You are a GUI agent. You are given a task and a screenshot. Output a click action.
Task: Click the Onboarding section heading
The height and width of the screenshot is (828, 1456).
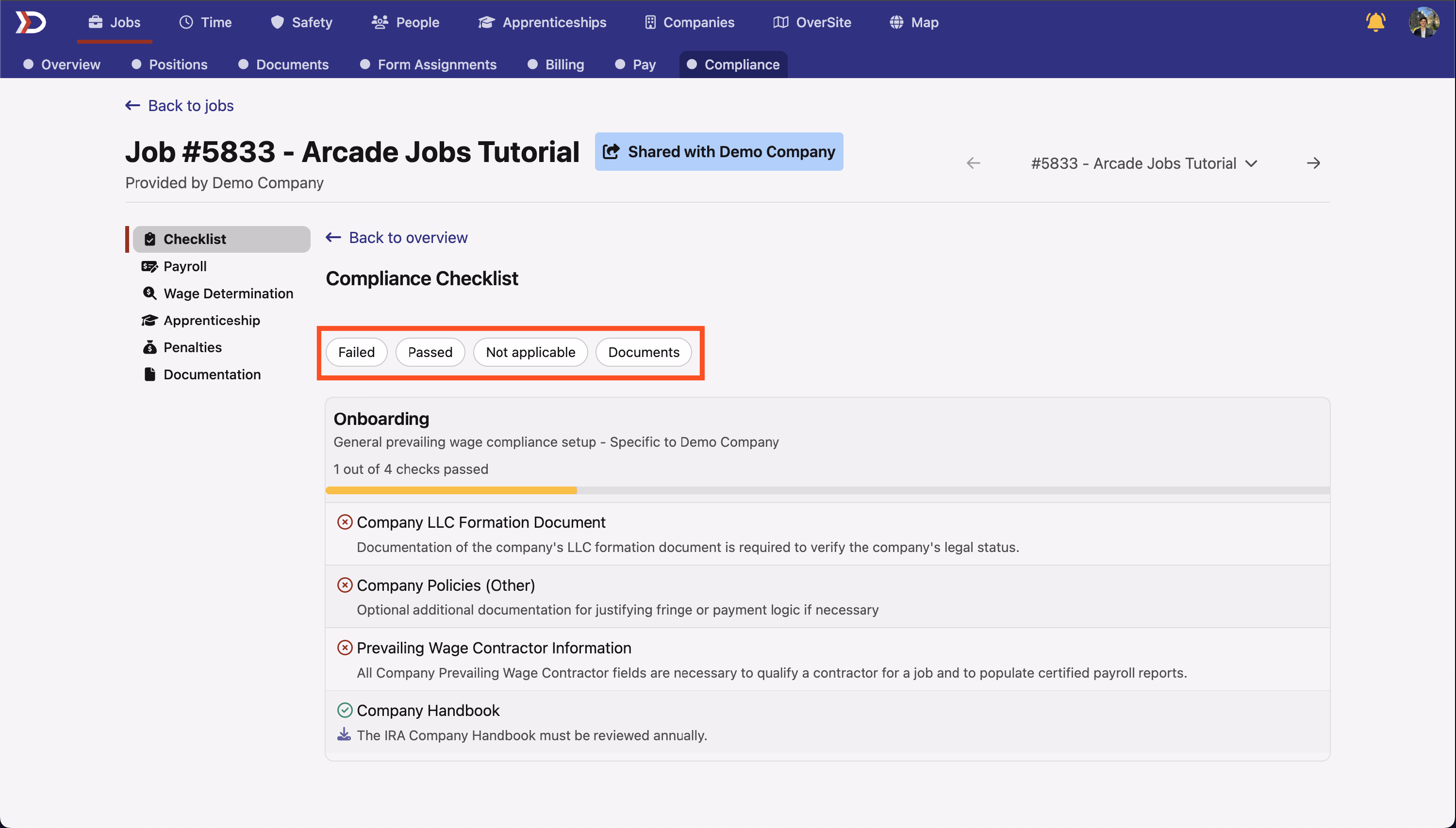(381, 419)
